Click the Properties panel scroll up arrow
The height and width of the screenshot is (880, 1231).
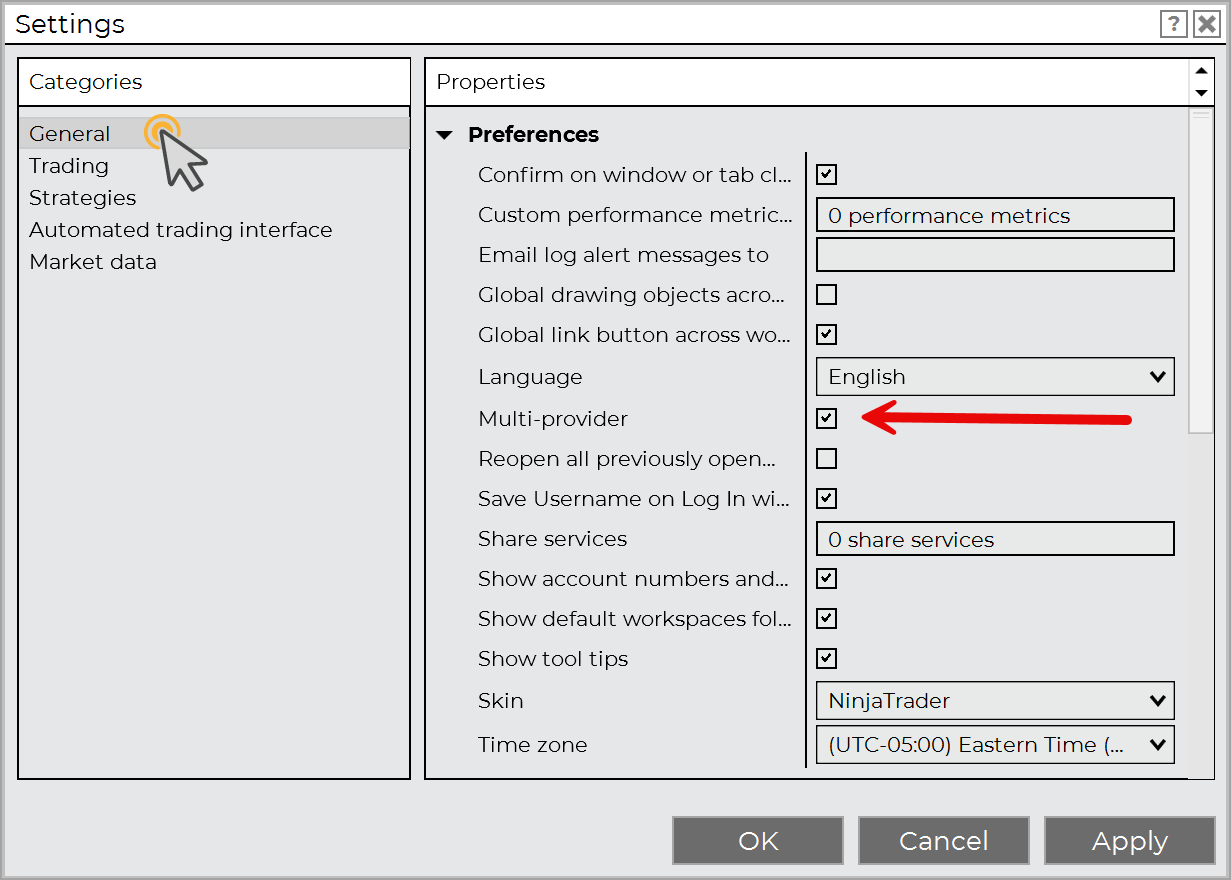tap(1201, 71)
